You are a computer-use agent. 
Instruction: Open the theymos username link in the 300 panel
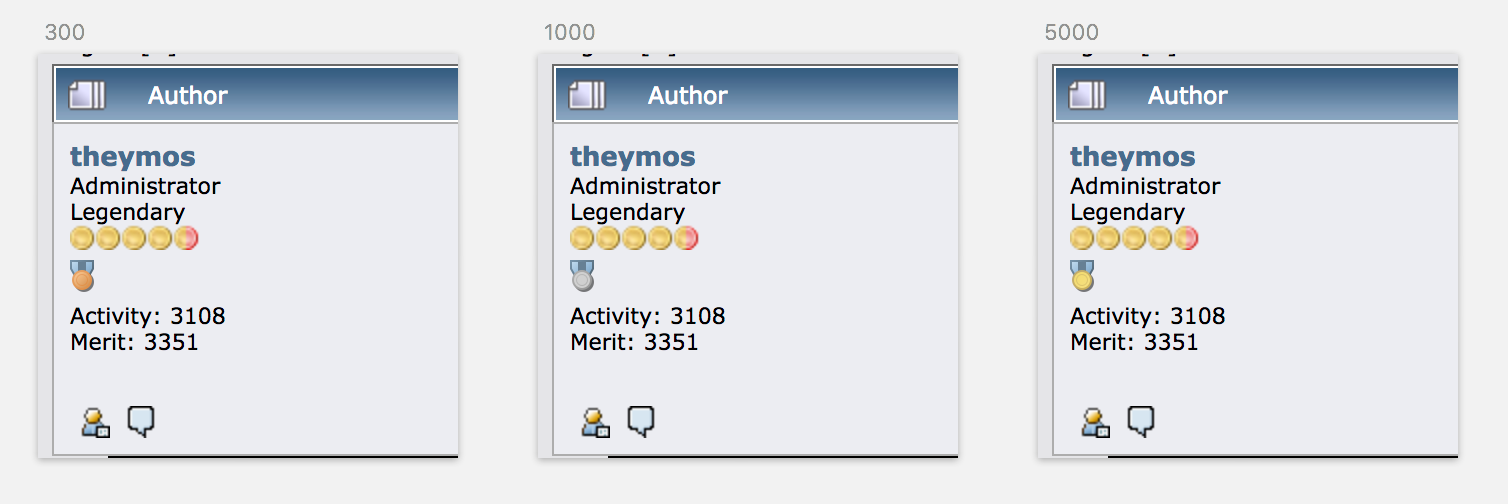pos(133,157)
